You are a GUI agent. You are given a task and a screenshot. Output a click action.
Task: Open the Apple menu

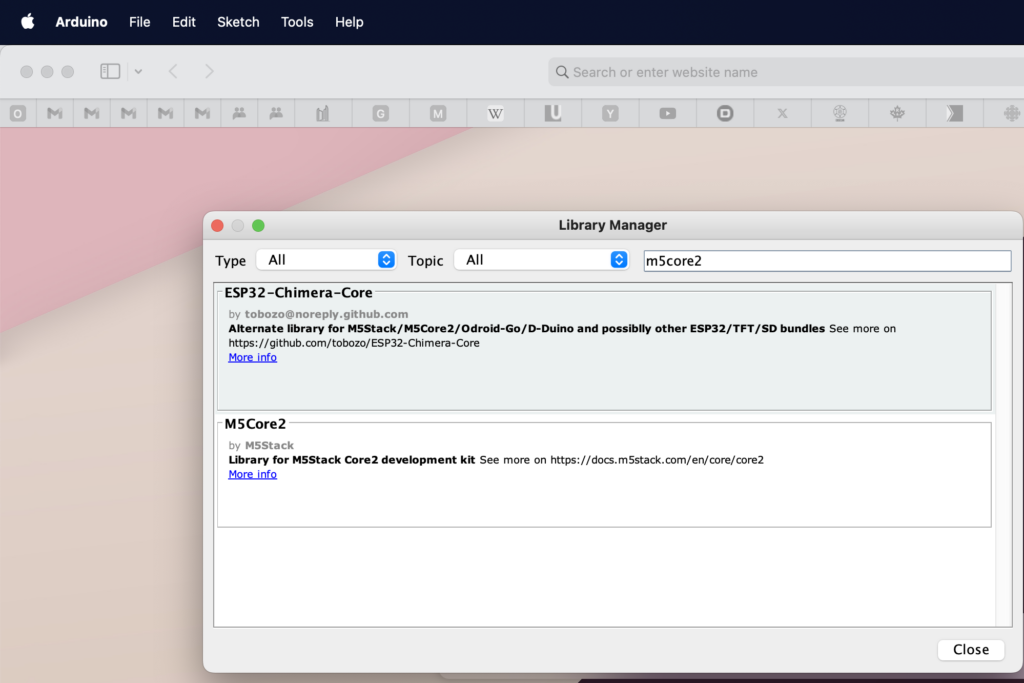(x=27, y=22)
